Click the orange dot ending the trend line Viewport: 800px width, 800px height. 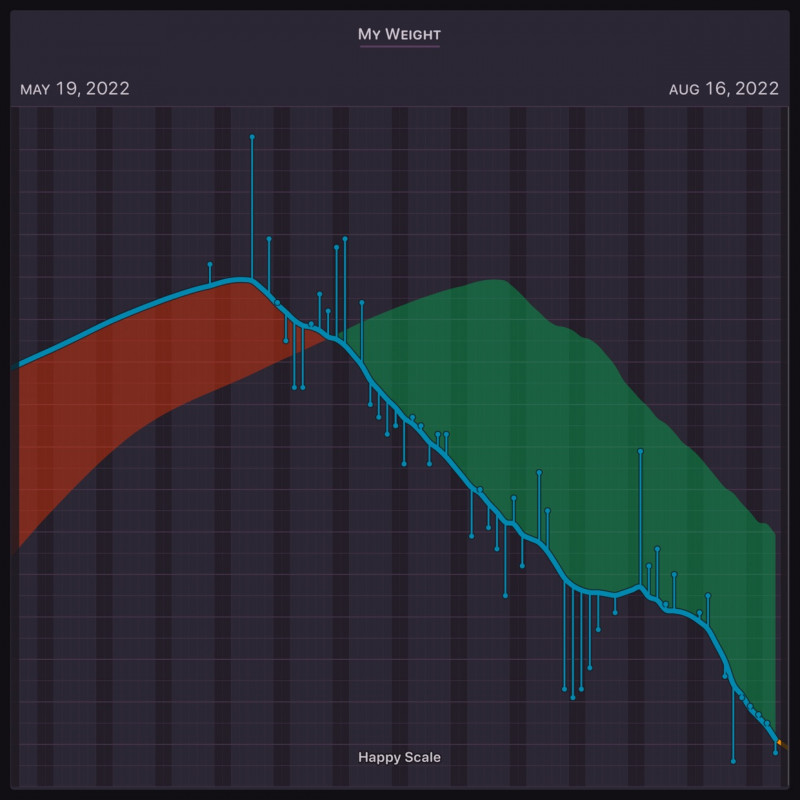tap(780, 743)
